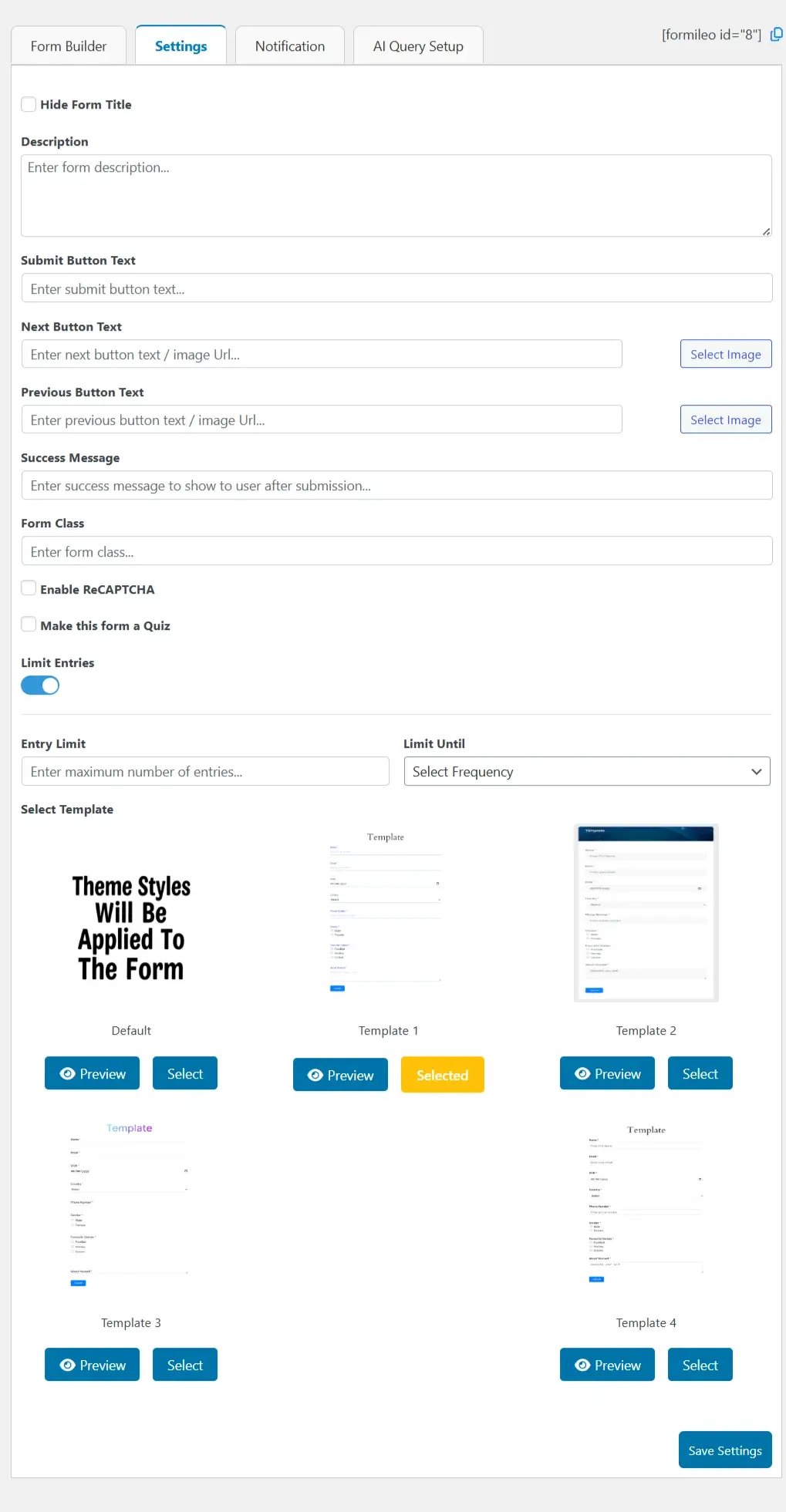Open the Notification tab
786x1512 pixels.
coord(290,46)
